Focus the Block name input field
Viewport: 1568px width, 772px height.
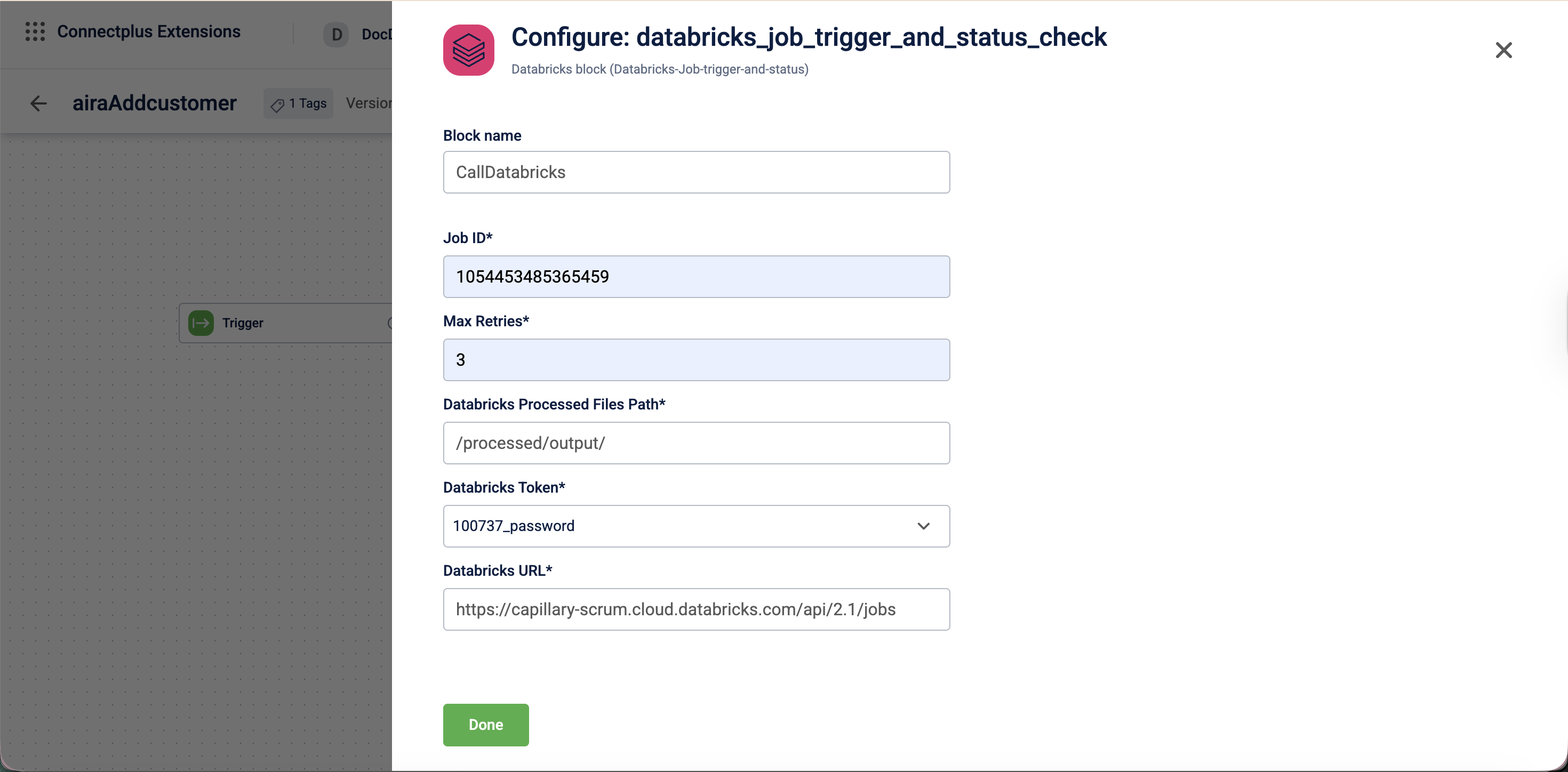click(696, 172)
